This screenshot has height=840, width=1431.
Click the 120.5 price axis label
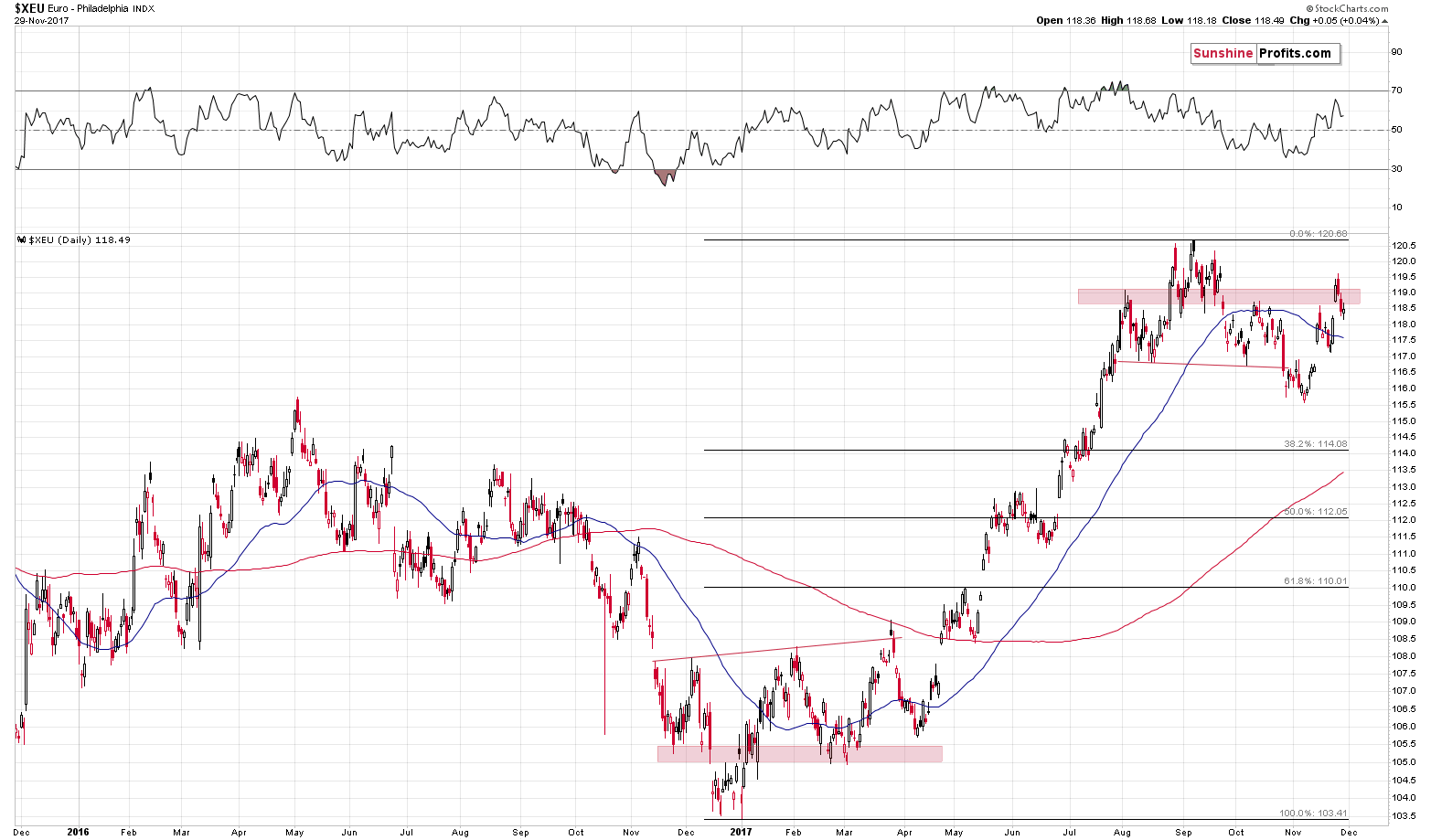pyautogui.click(x=1404, y=246)
